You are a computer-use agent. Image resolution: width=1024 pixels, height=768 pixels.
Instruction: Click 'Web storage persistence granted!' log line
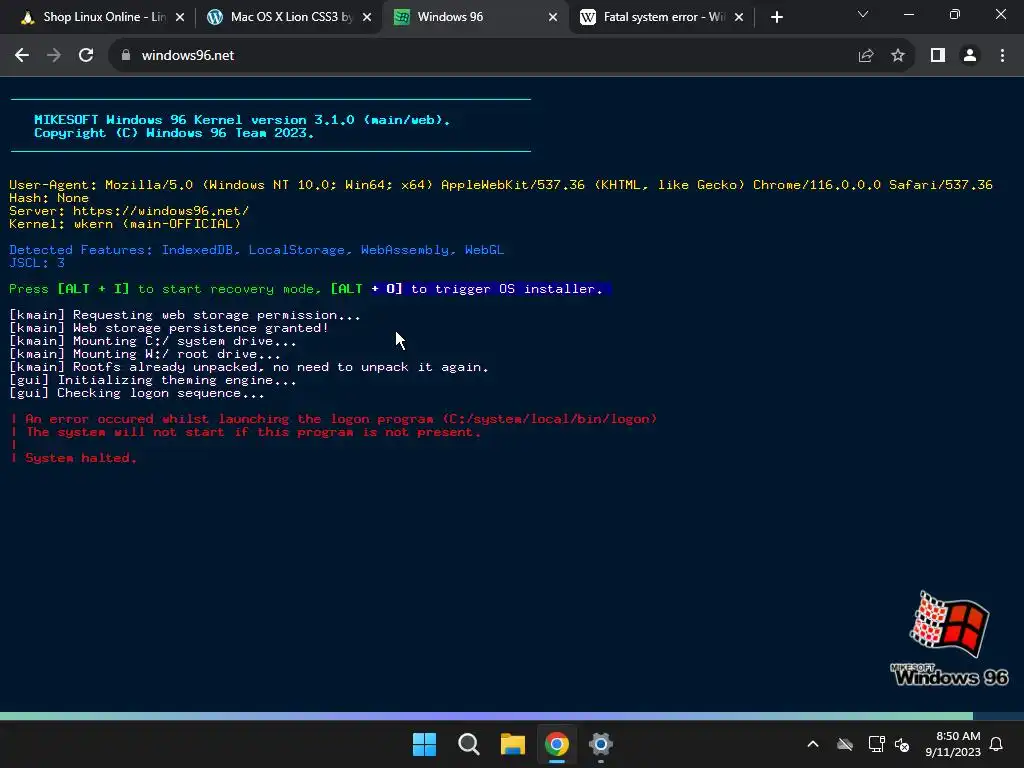click(168, 328)
